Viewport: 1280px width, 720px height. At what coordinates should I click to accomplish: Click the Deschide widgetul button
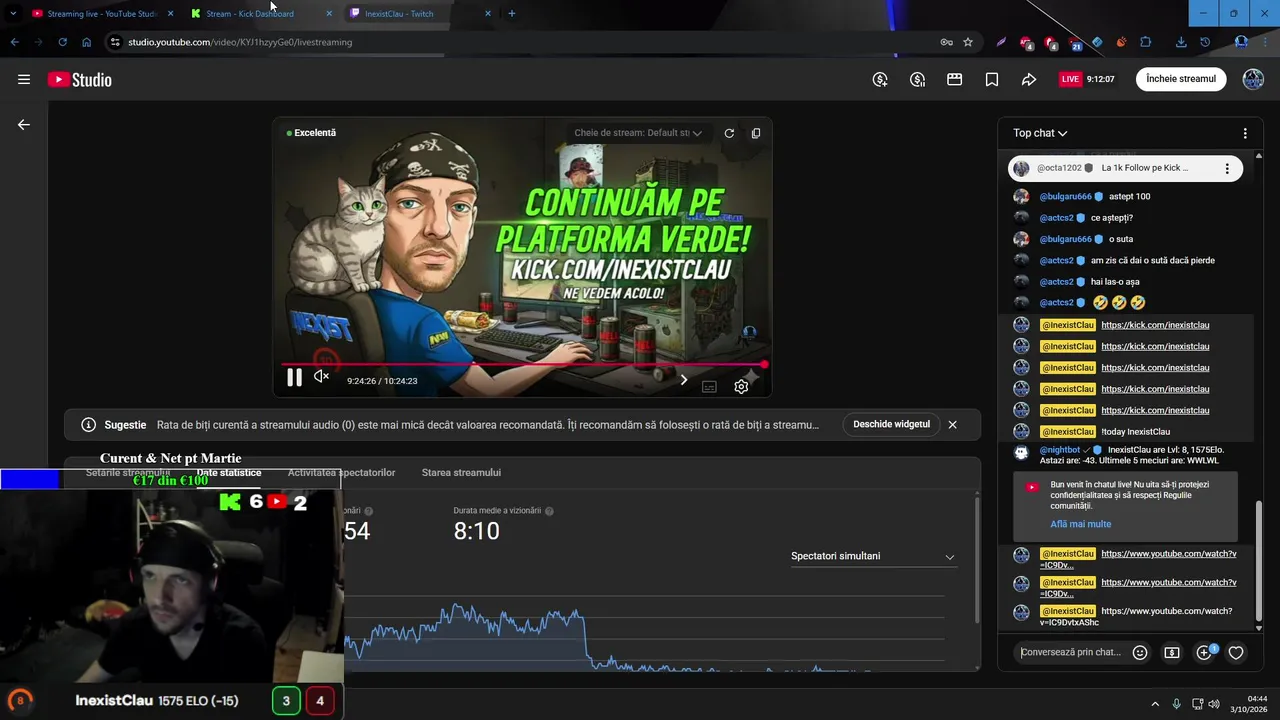click(891, 424)
